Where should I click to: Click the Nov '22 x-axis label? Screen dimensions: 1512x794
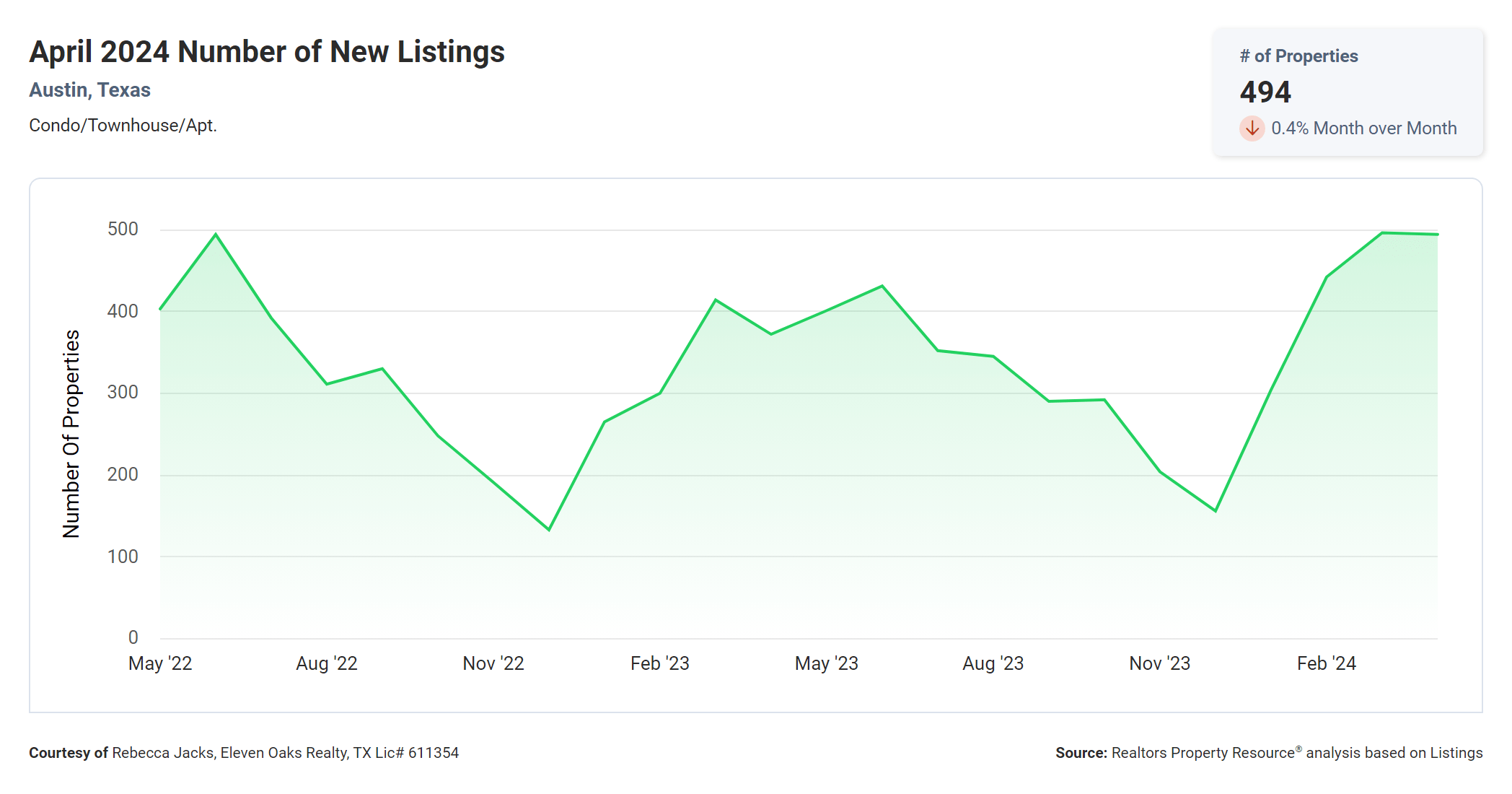tap(493, 663)
